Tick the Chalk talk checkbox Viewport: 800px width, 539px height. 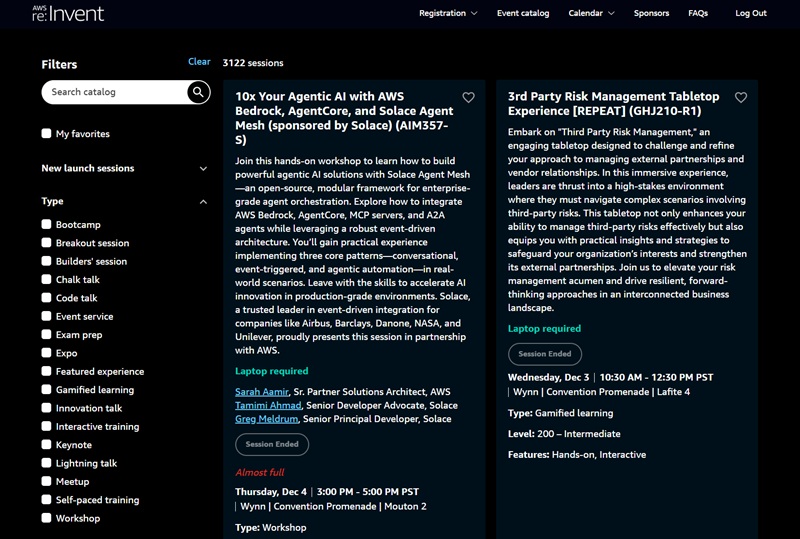pos(47,280)
